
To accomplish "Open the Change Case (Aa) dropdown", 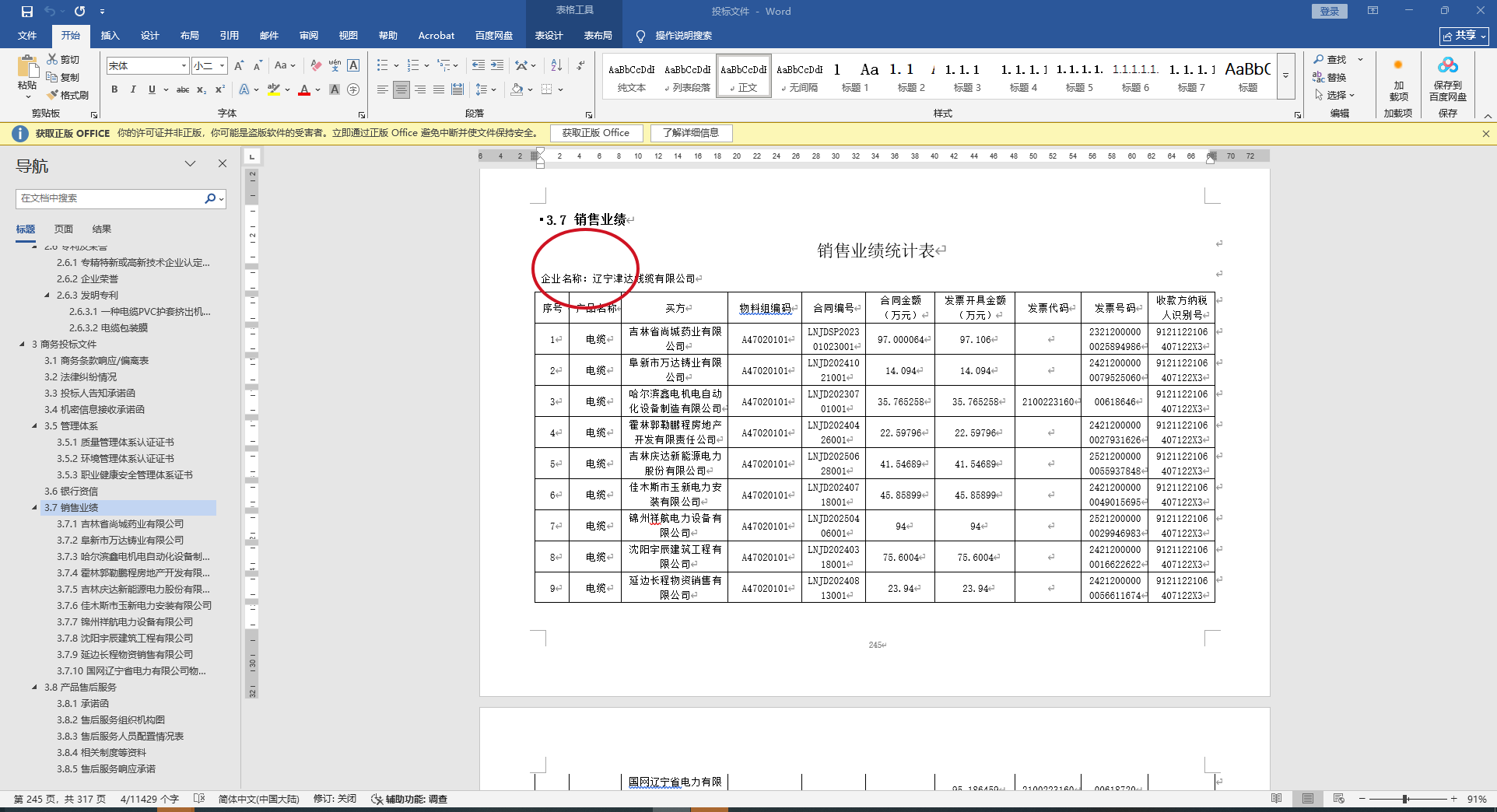I will pos(285,66).
